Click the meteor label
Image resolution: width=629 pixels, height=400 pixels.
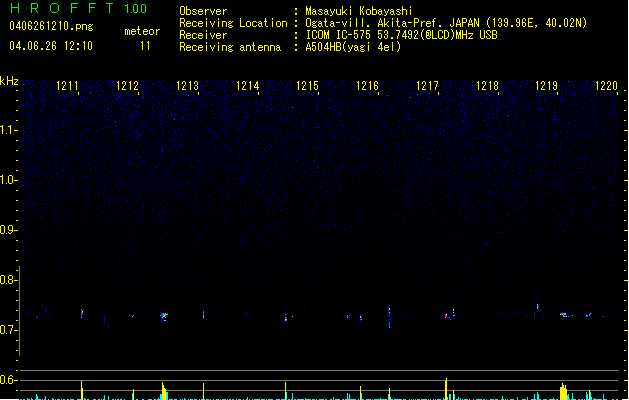(x=142, y=31)
